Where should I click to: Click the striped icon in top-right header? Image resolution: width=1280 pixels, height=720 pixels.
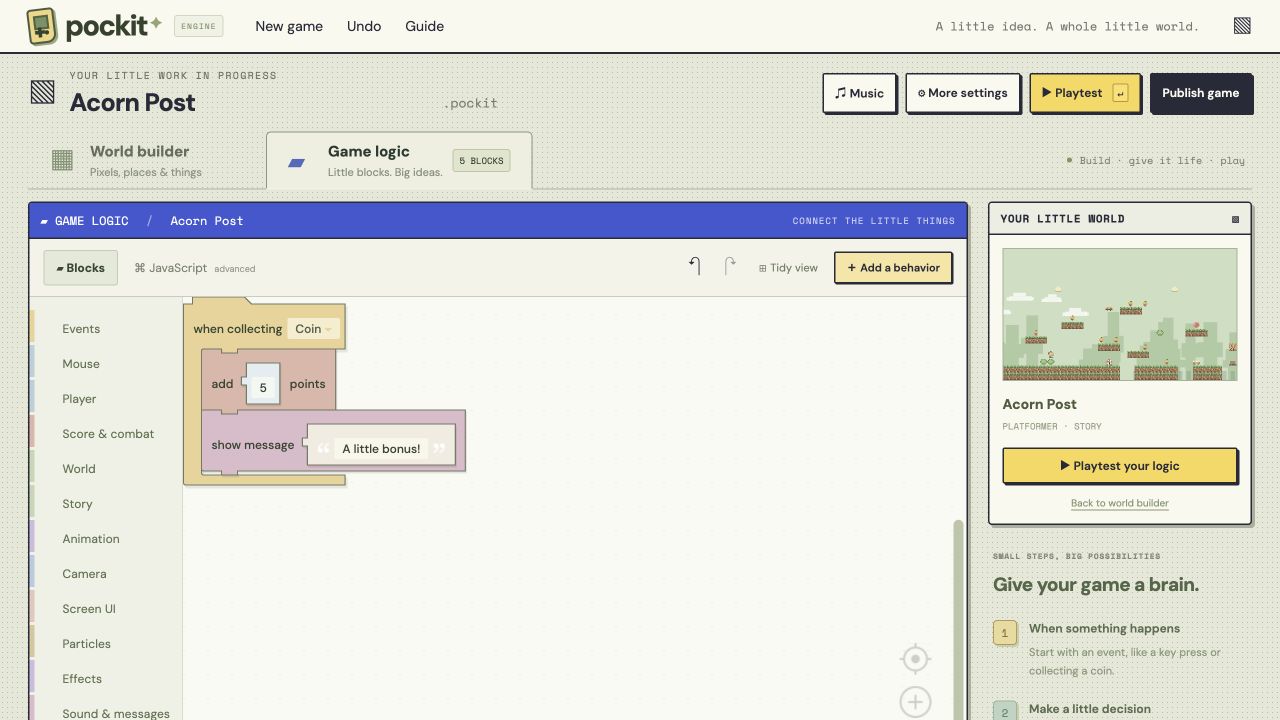pos(1242,26)
